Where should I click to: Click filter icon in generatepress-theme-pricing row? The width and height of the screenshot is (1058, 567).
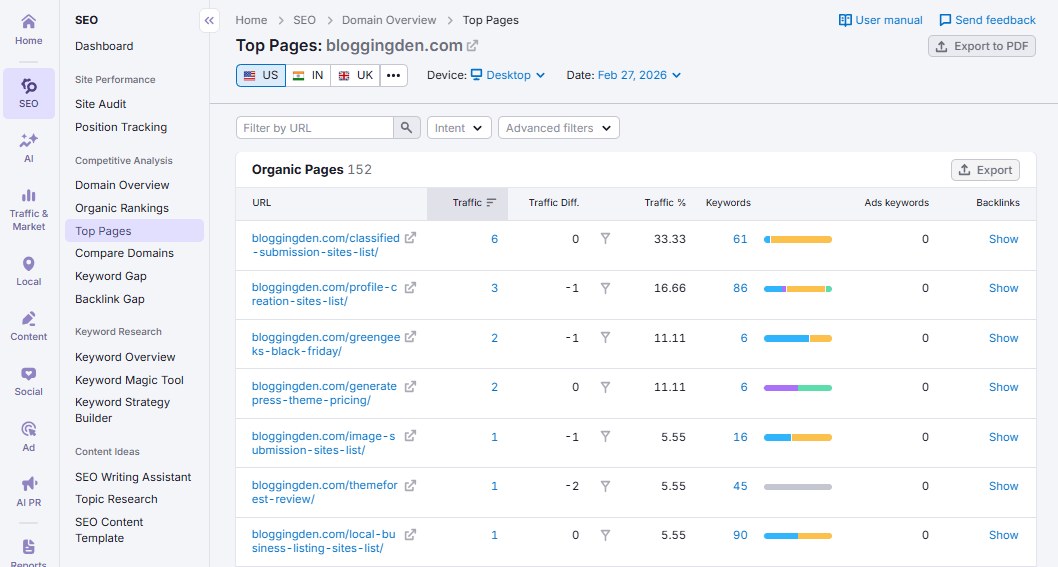605,387
